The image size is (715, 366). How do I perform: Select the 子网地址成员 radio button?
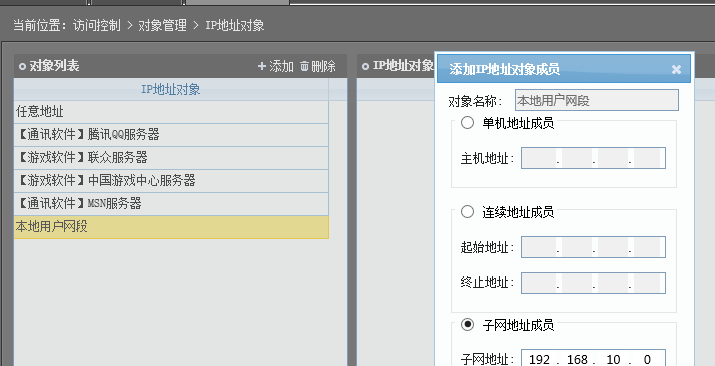pyautogui.click(x=467, y=325)
